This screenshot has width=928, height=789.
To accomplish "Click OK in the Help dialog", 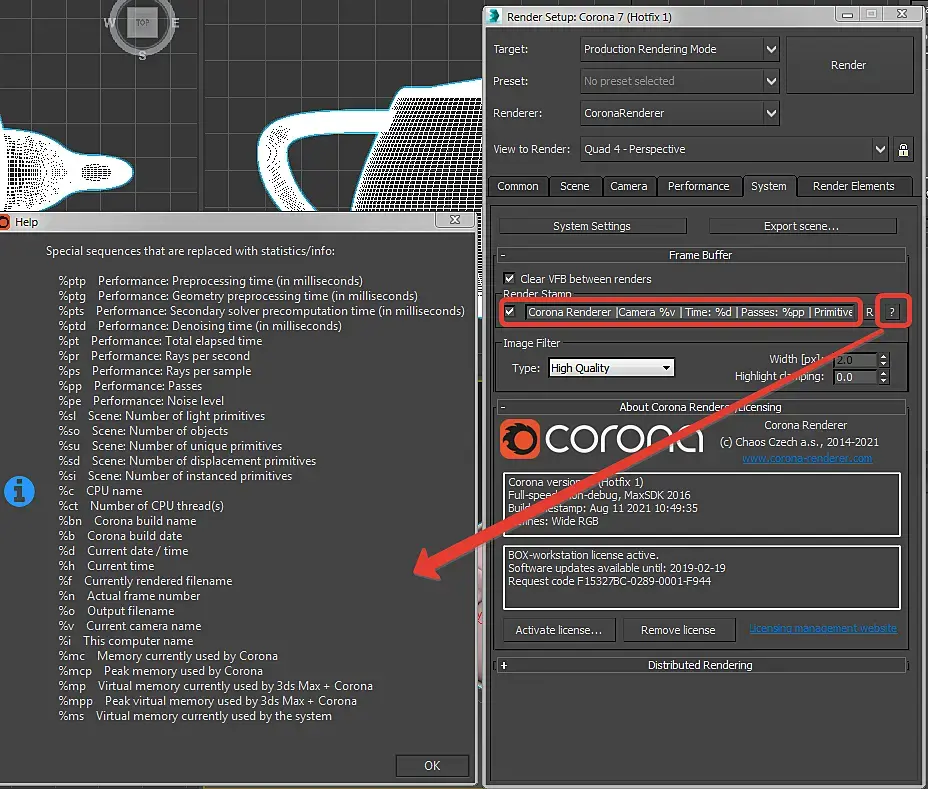I will point(432,765).
